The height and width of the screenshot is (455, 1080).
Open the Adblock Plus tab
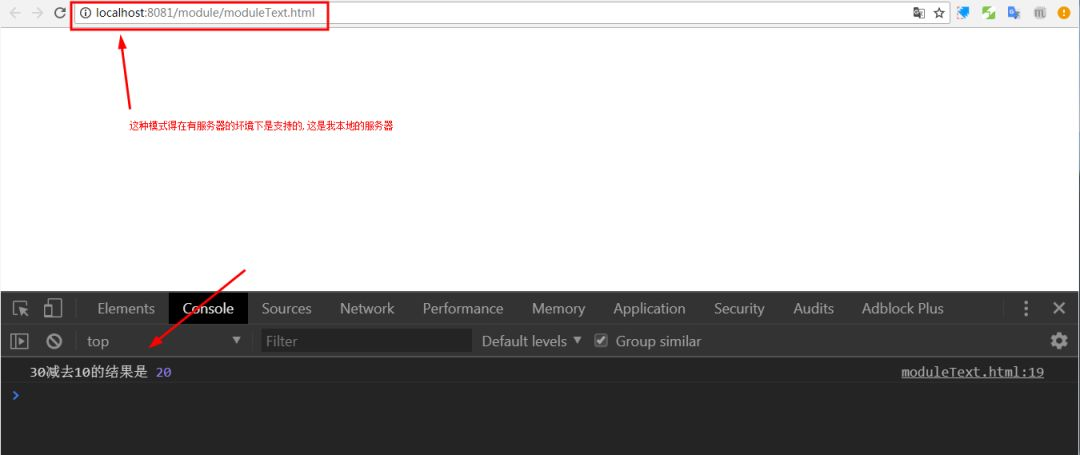point(902,308)
